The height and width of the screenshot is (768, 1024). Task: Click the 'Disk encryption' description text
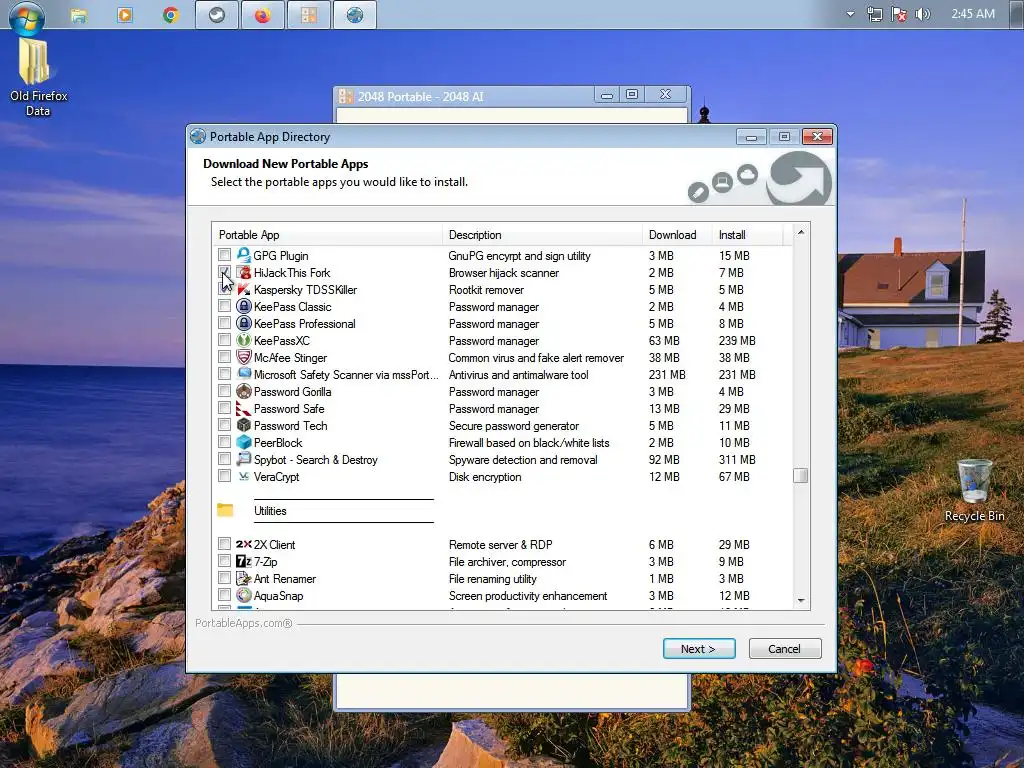point(485,476)
